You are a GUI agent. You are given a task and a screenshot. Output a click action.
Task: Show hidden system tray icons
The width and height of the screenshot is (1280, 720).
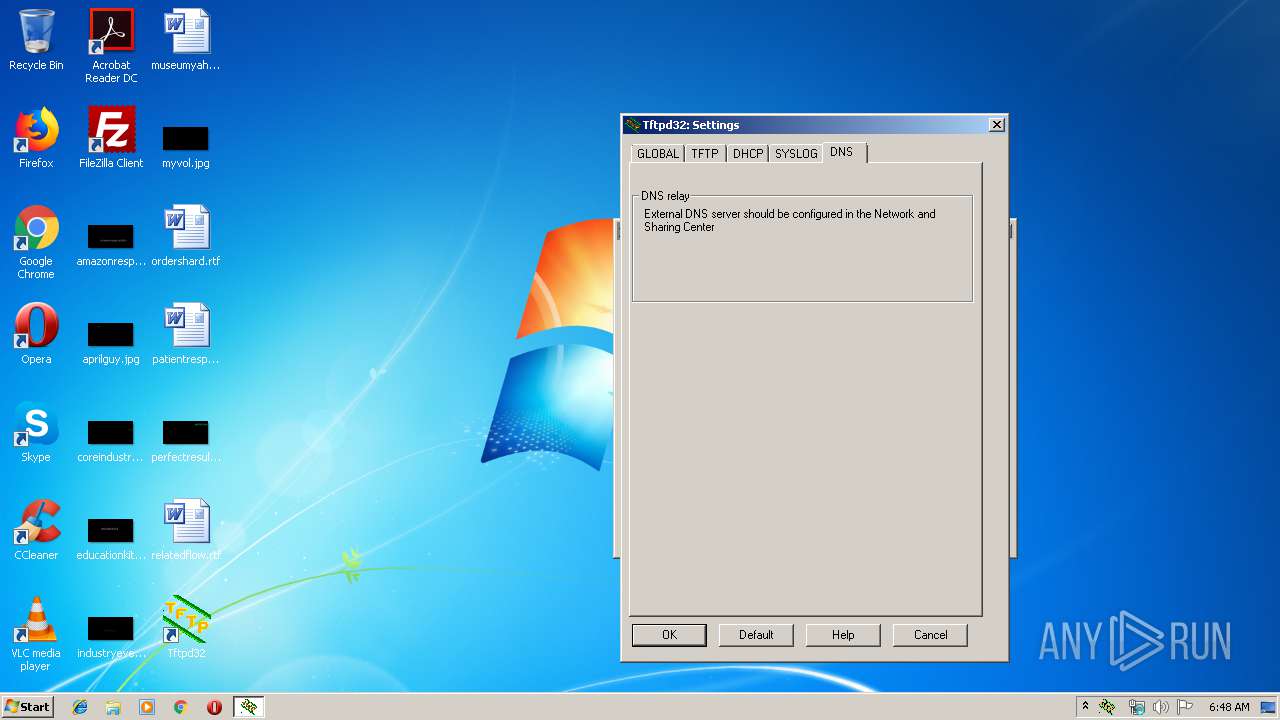coord(1085,707)
